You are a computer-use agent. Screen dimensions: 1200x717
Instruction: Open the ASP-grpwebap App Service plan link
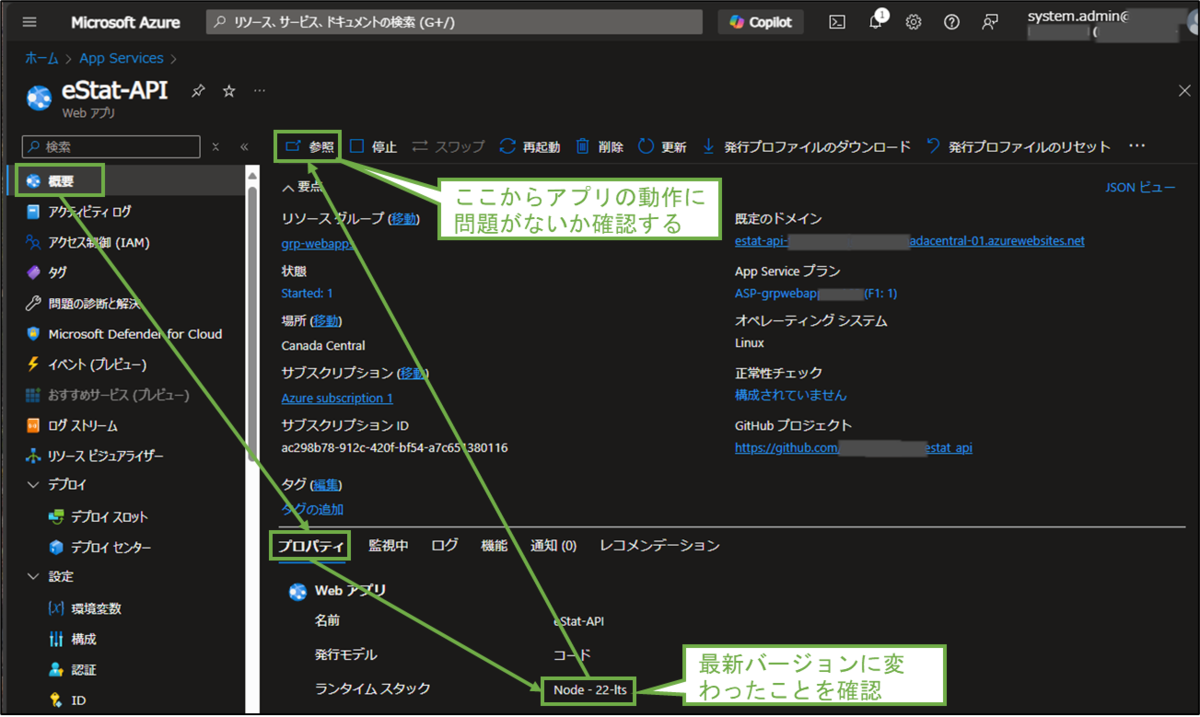[816, 294]
